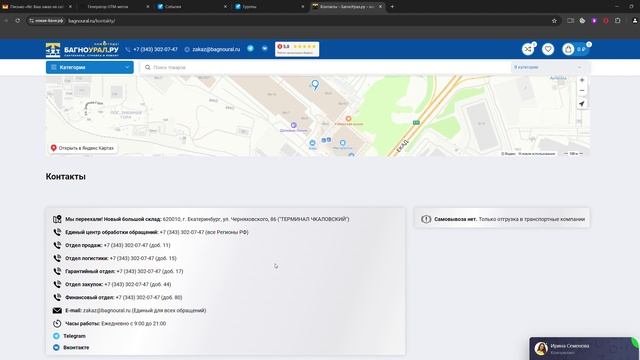
Task: Click the warehouse map icon beside address
Action: point(57,219)
